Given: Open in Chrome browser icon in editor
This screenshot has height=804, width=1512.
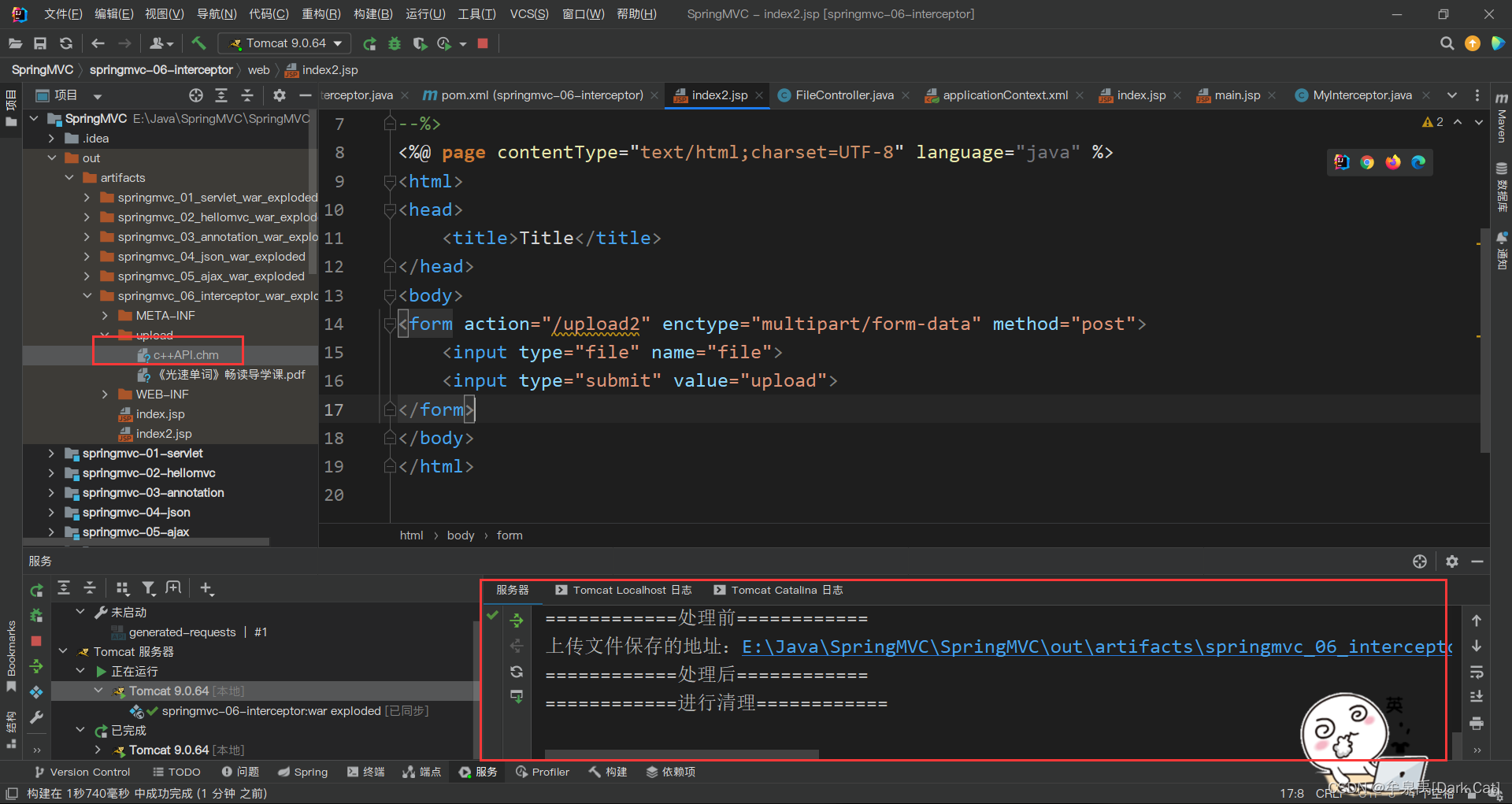Looking at the screenshot, I should [1367, 161].
